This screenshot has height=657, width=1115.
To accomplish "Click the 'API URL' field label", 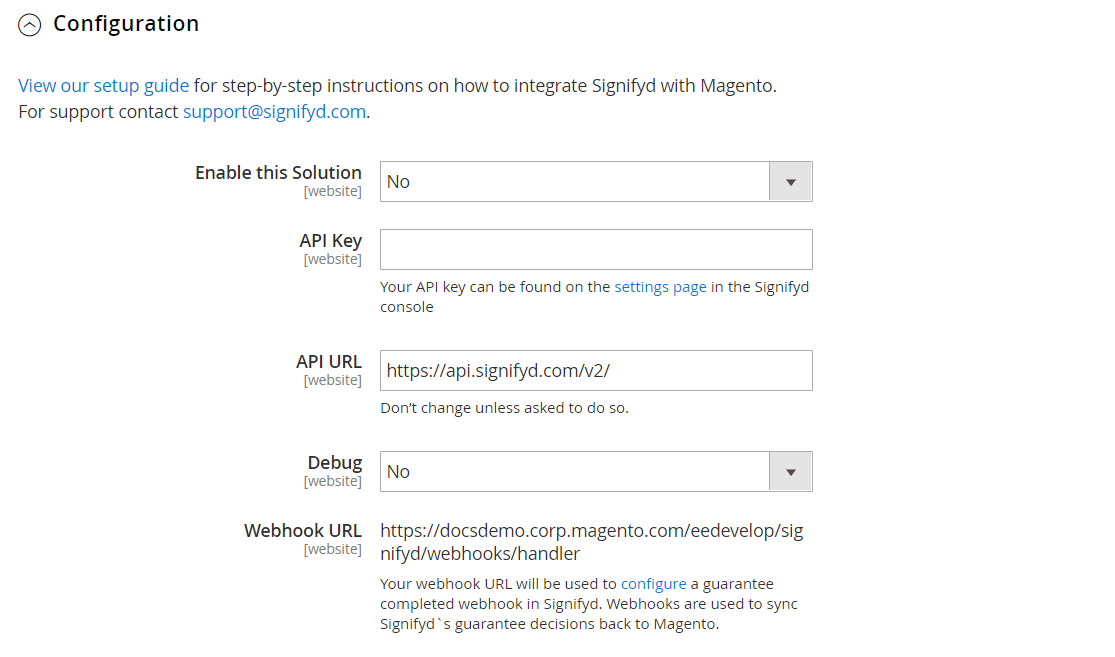I will [329, 362].
